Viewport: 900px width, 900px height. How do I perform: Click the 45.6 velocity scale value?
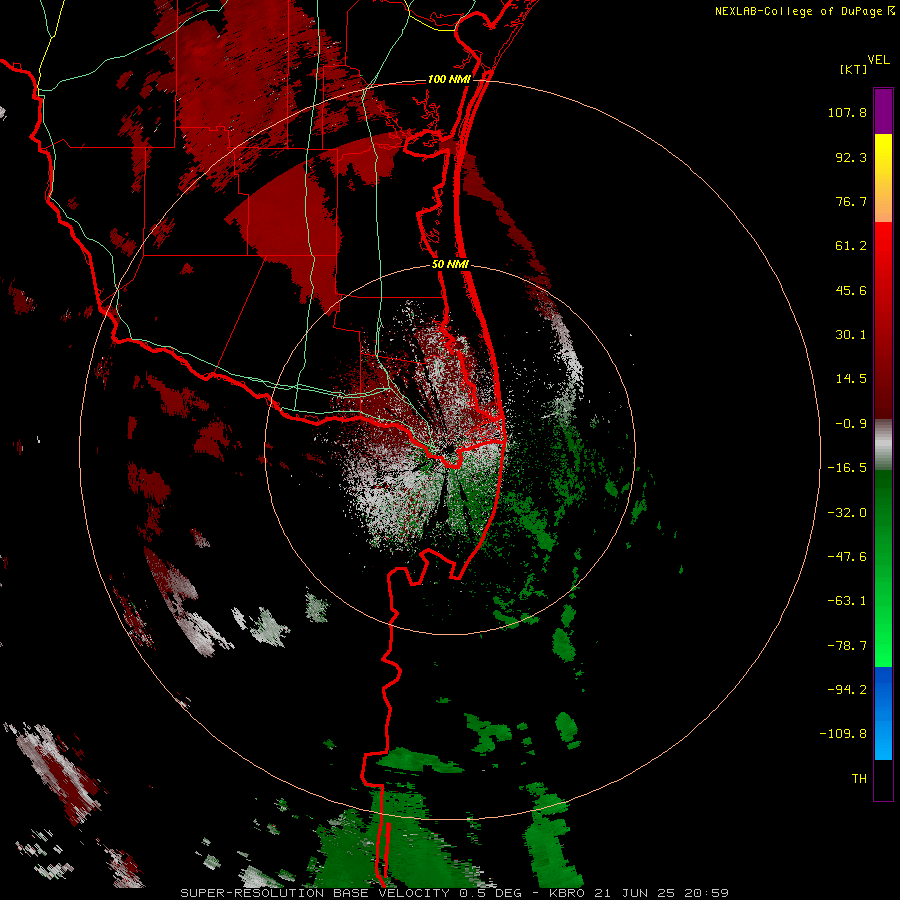(x=851, y=290)
